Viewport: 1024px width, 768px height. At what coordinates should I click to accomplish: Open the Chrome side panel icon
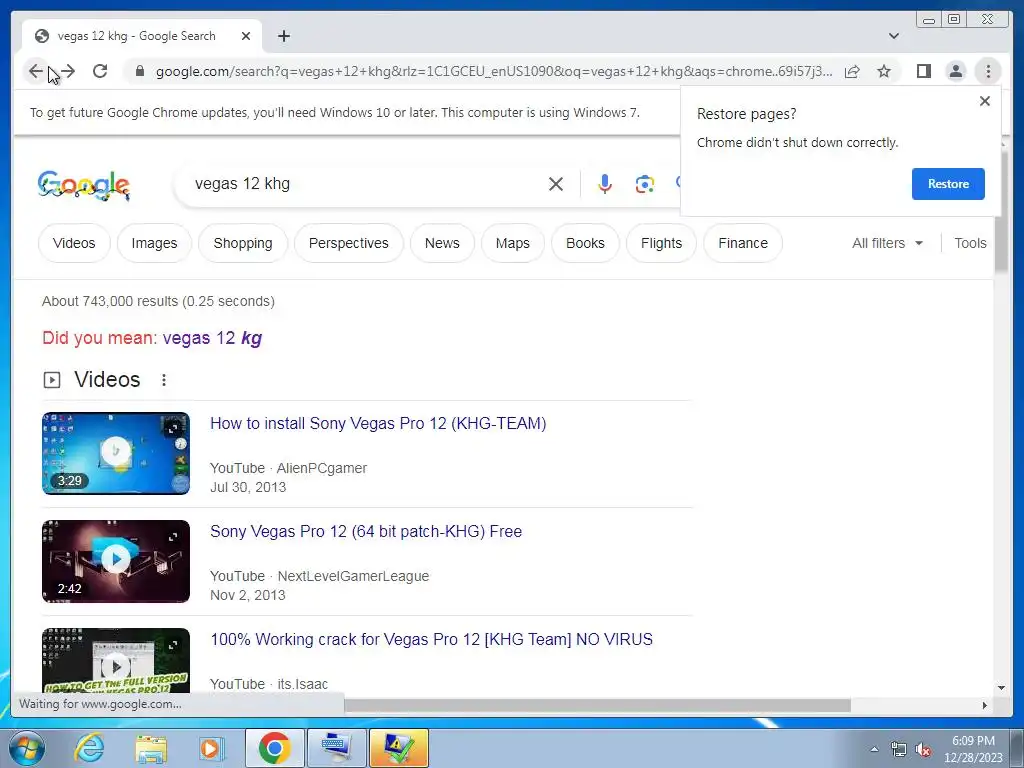click(x=923, y=71)
